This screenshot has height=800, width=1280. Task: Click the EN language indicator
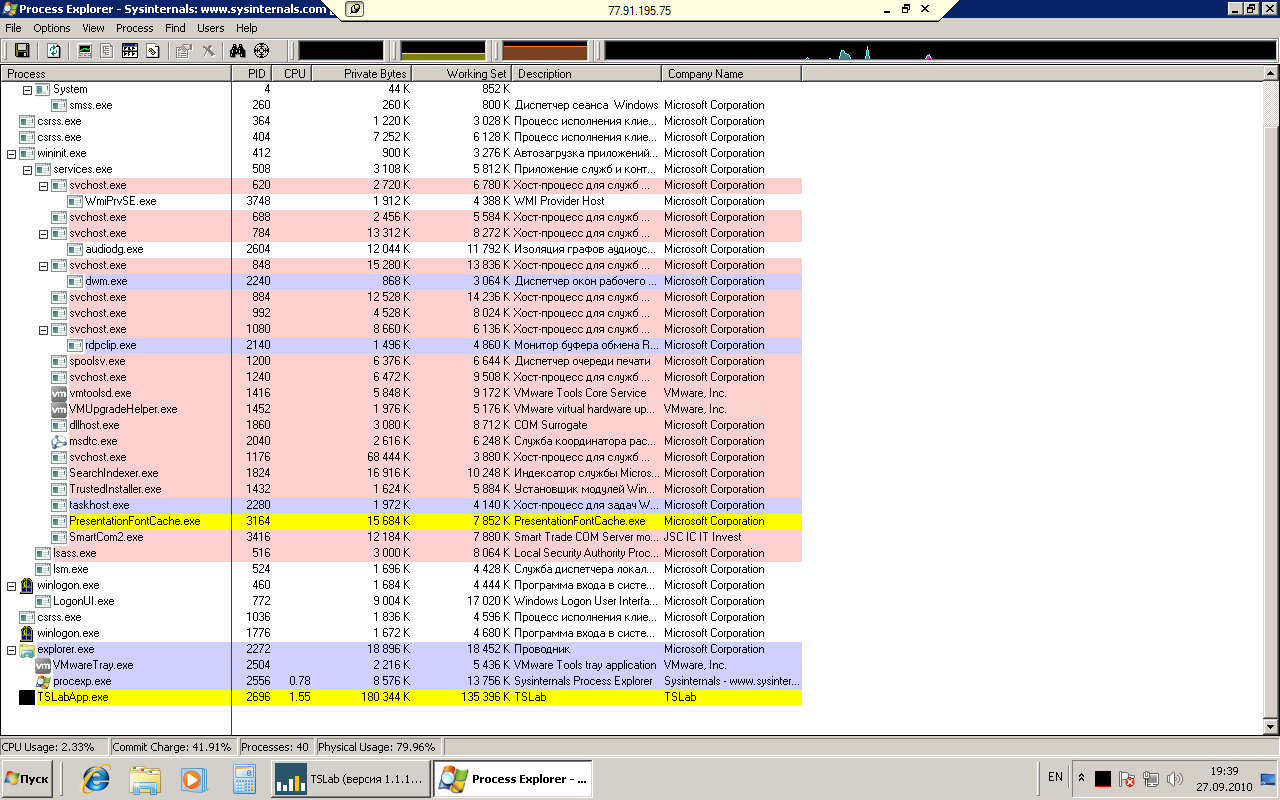1055,777
